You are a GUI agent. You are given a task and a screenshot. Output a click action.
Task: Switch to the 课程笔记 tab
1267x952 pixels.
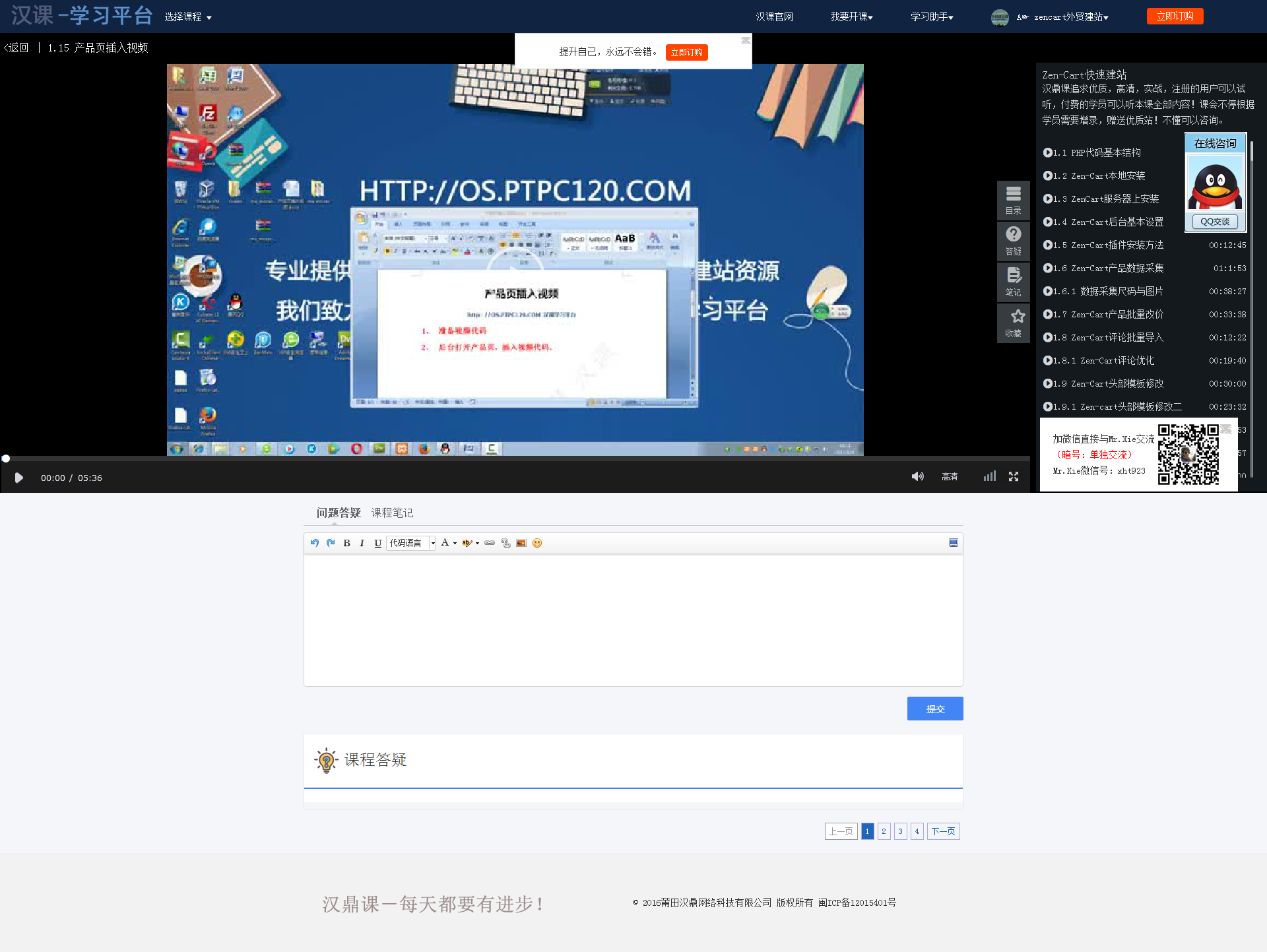click(x=392, y=513)
